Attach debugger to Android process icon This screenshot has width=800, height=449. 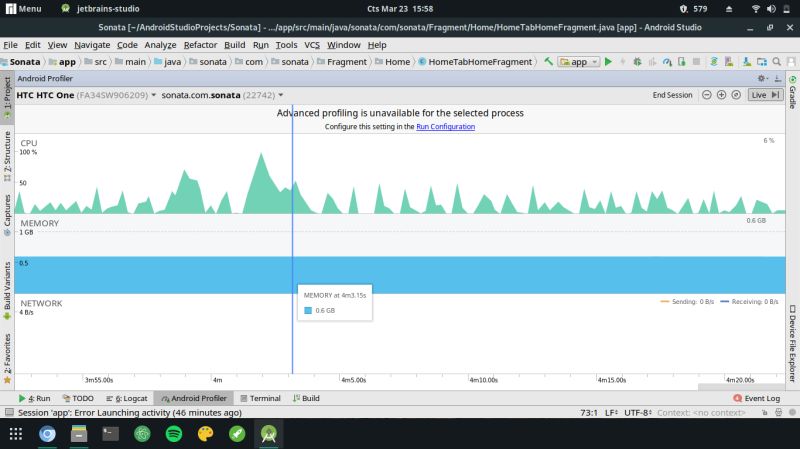tap(682, 62)
